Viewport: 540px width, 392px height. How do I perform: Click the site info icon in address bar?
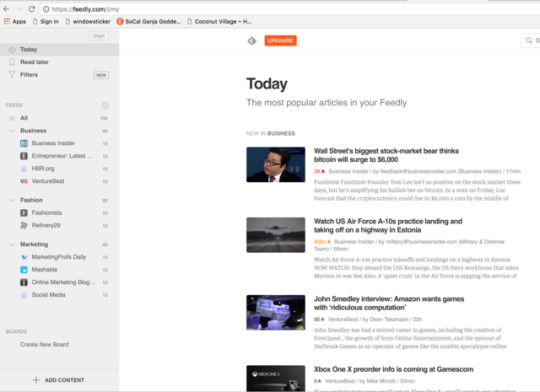[x=46, y=9]
